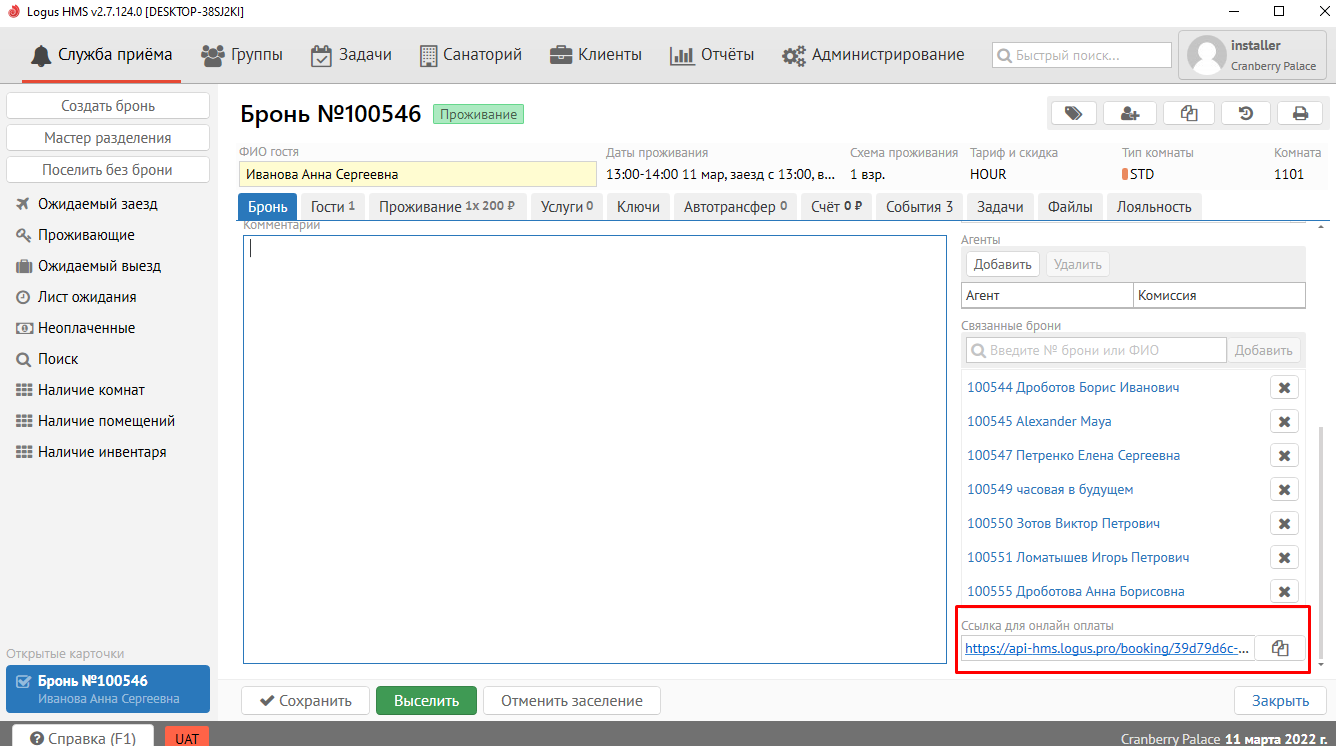Remove linked booking 100550 Зотов Виктор Петрович
This screenshot has width=1336, height=746.
(1284, 523)
